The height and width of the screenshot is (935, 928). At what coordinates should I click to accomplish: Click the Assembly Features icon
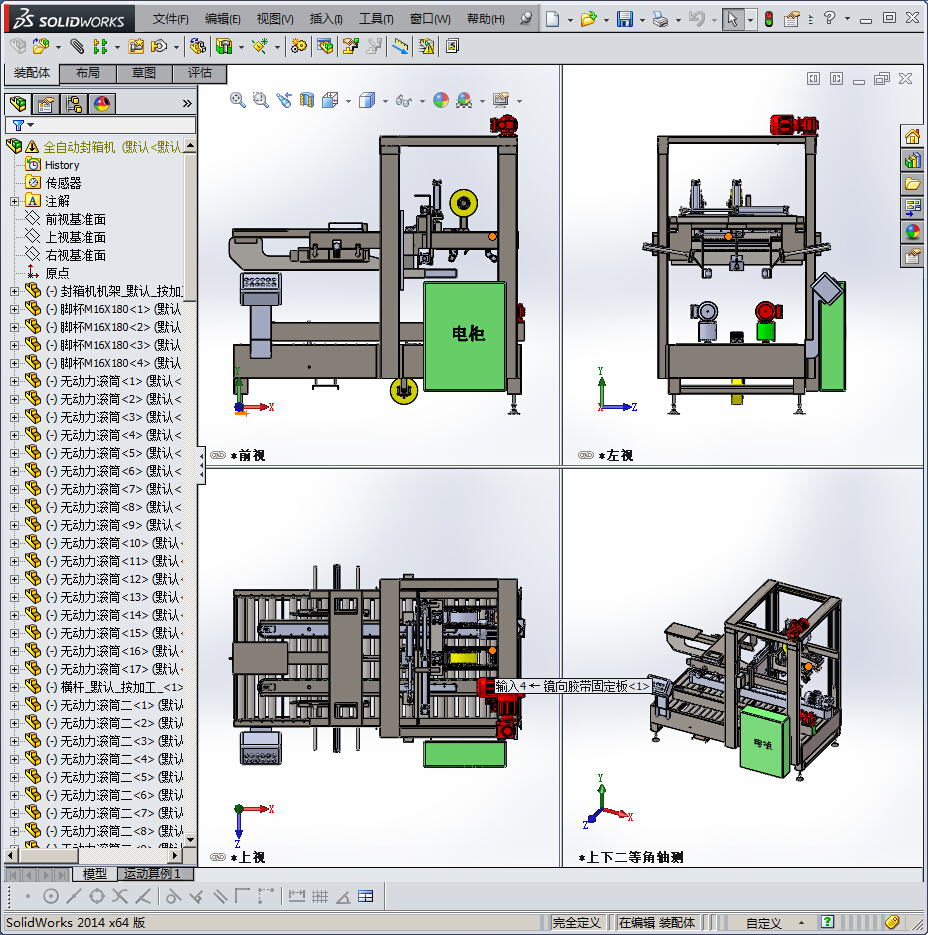click(x=224, y=46)
